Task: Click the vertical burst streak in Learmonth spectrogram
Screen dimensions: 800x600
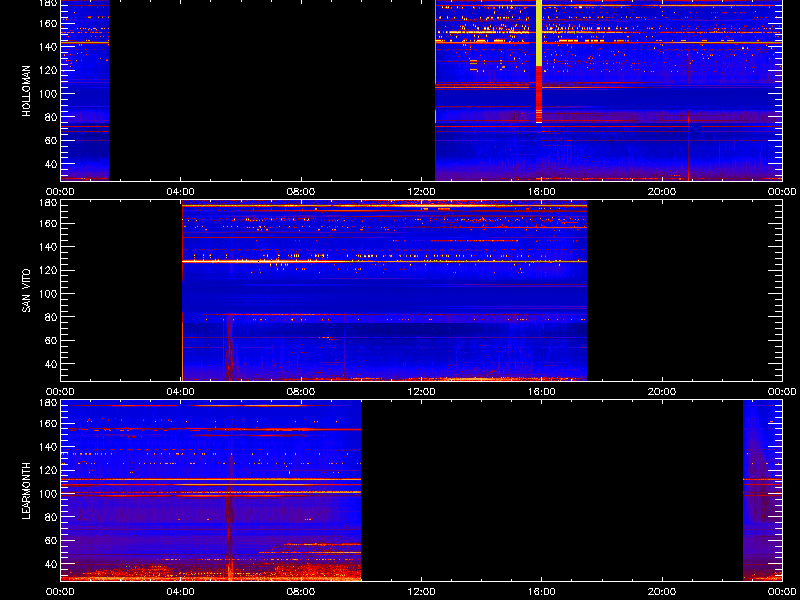Action: (229, 515)
